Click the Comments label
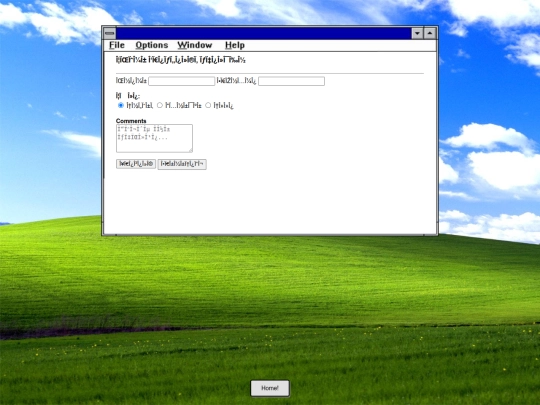Viewport: 540px width, 405px height. click(131, 121)
